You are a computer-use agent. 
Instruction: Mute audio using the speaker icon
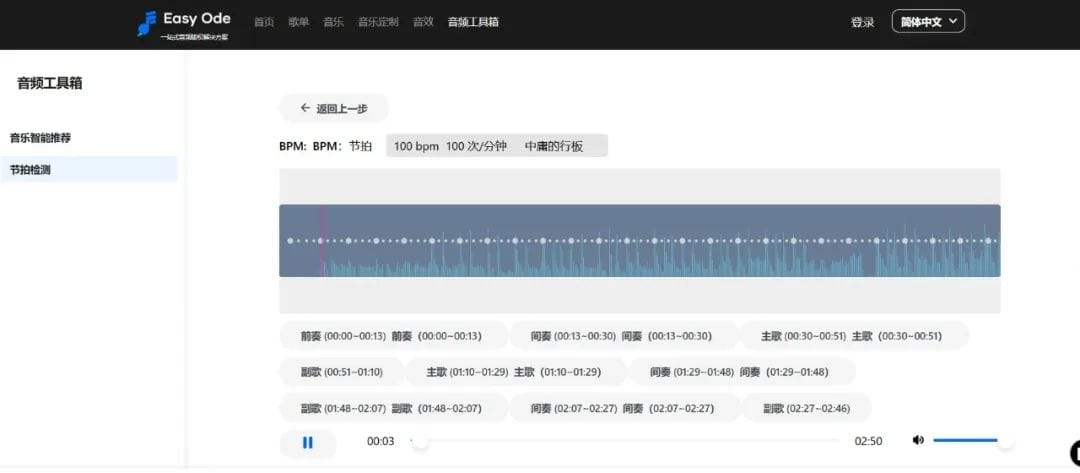(918, 441)
